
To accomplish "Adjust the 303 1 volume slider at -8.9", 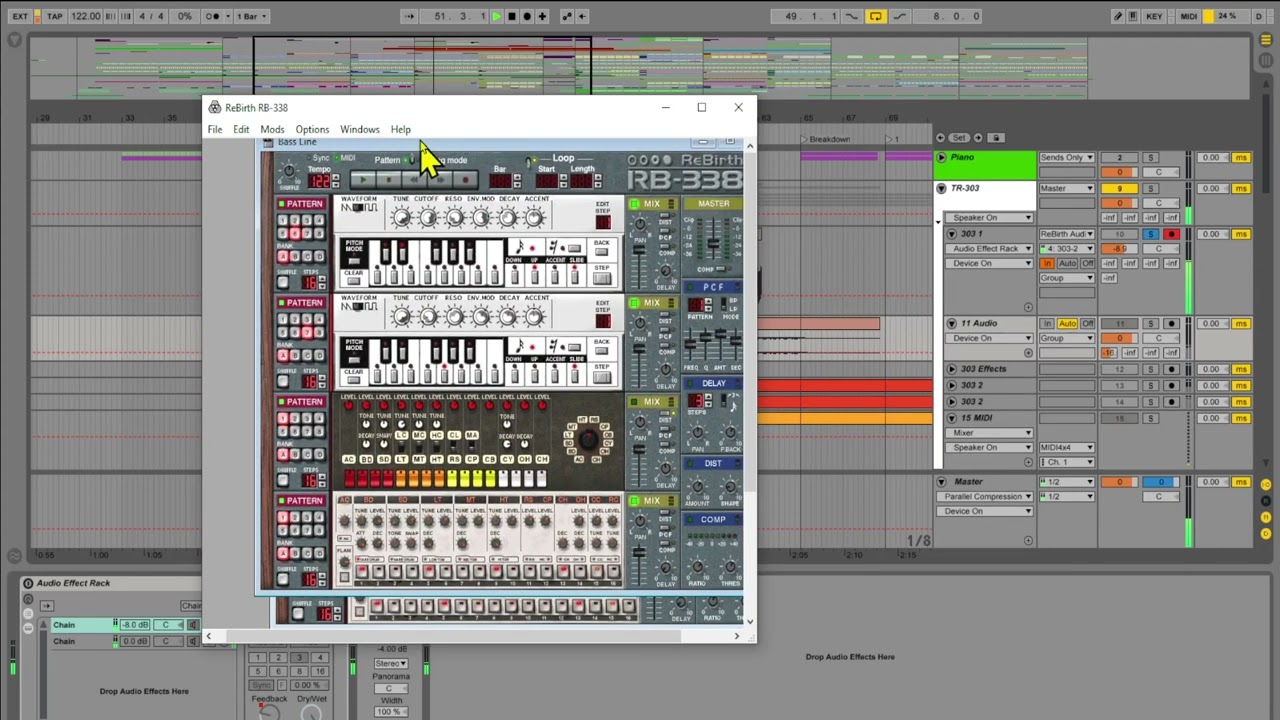I will click(1119, 249).
